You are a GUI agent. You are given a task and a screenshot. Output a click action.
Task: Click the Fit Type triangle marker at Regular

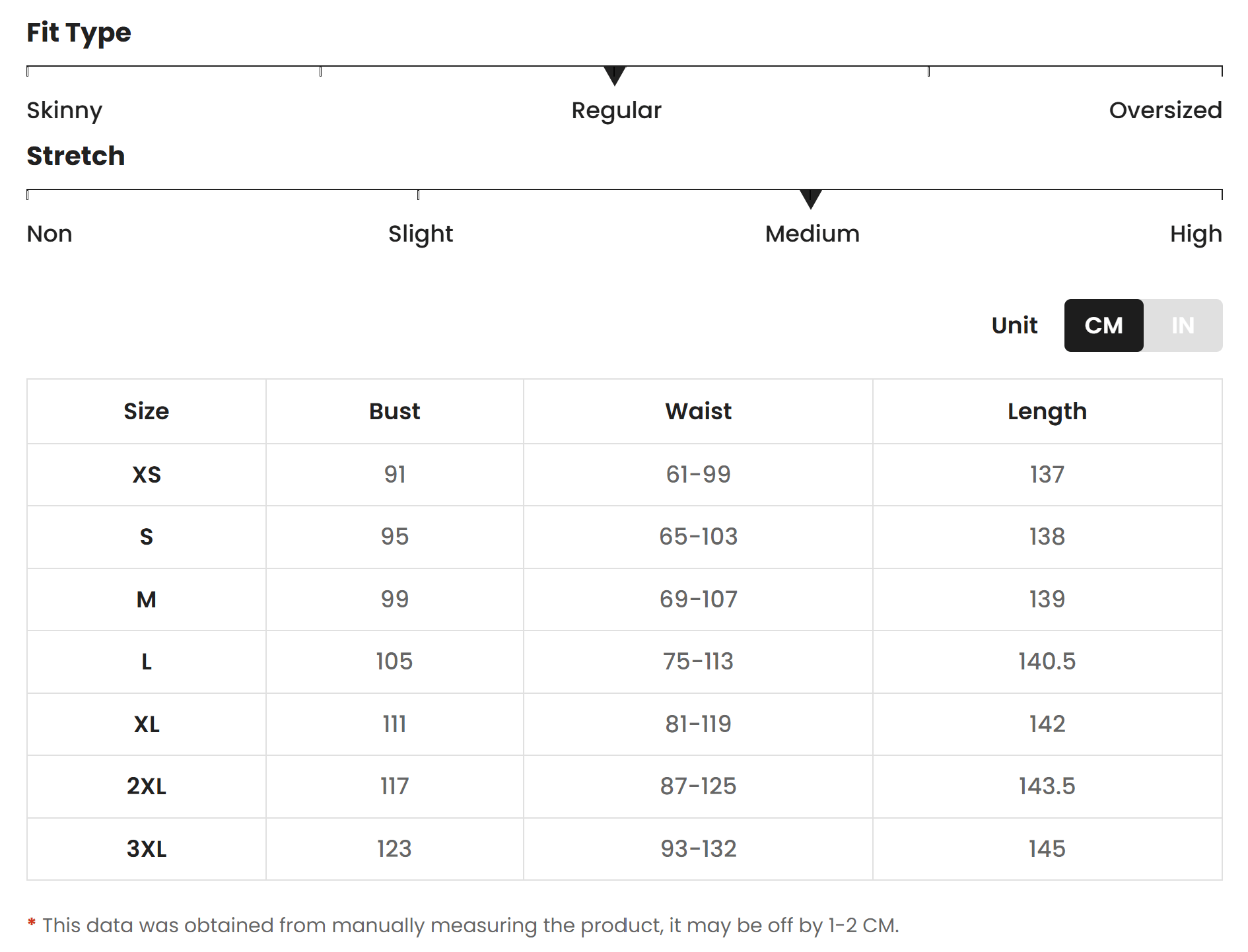[615, 76]
